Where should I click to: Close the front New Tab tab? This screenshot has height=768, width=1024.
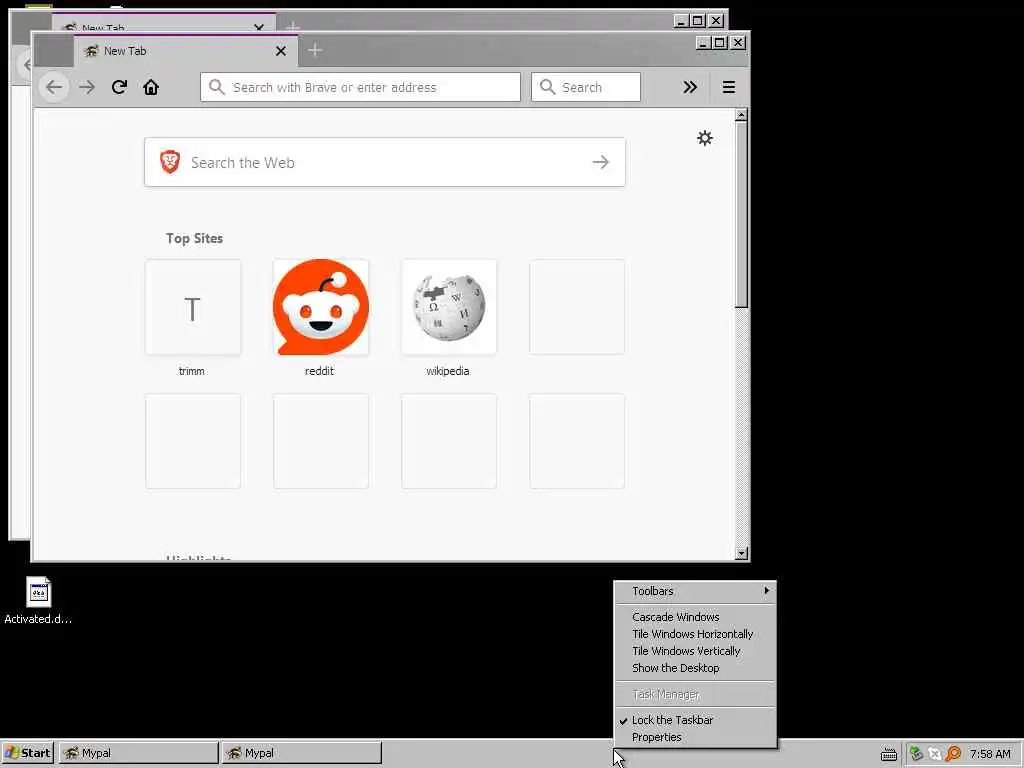point(281,51)
